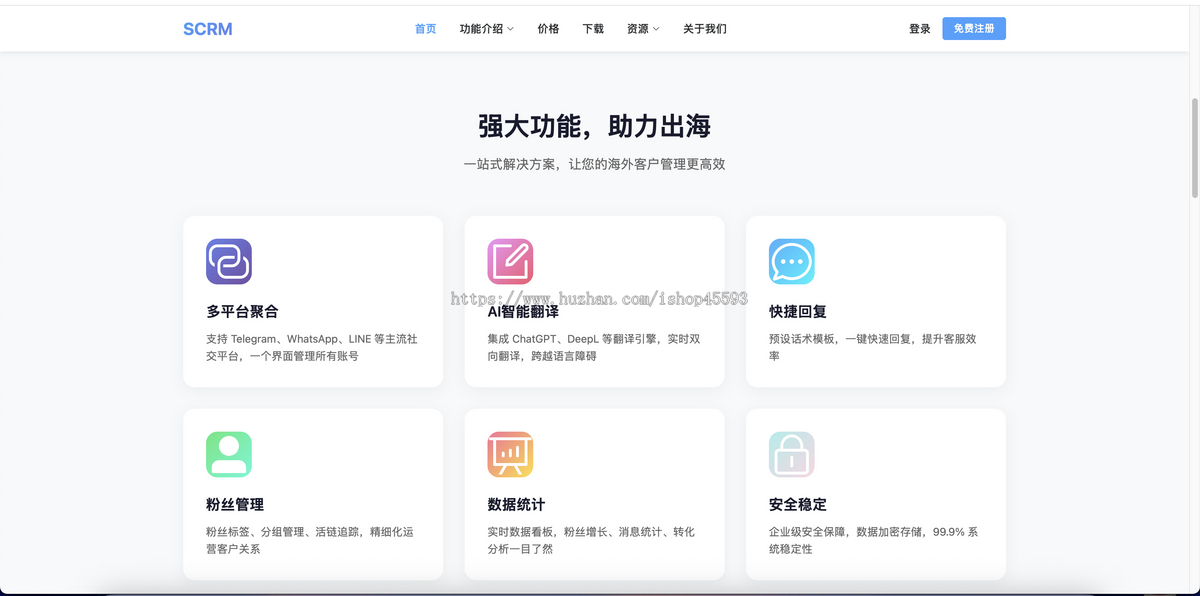Image resolution: width=1200 pixels, height=596 pixels.
Task: Open the 价格 page
Action: point(548,29)
